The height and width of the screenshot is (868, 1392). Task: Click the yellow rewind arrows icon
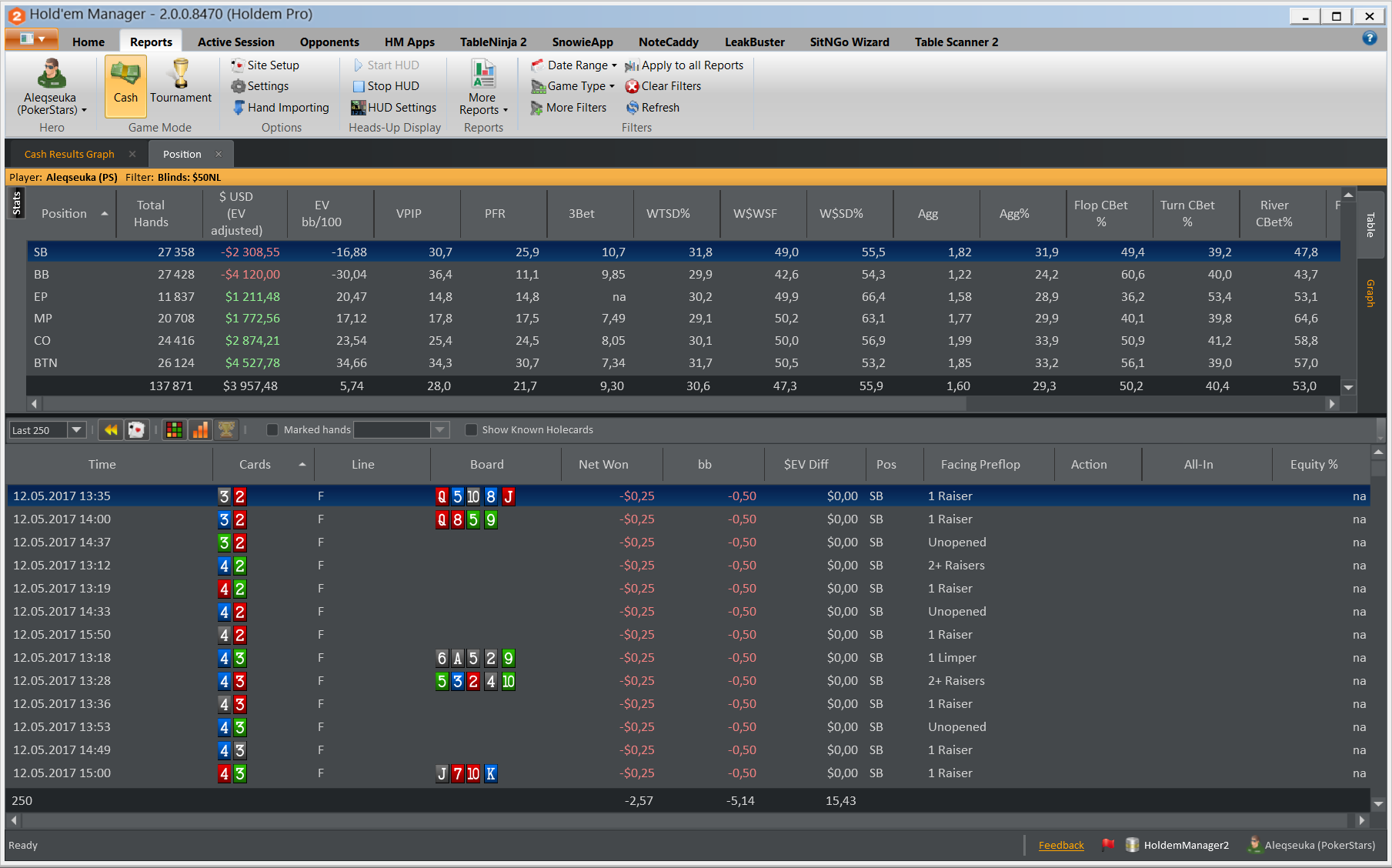tap(111, 430)
